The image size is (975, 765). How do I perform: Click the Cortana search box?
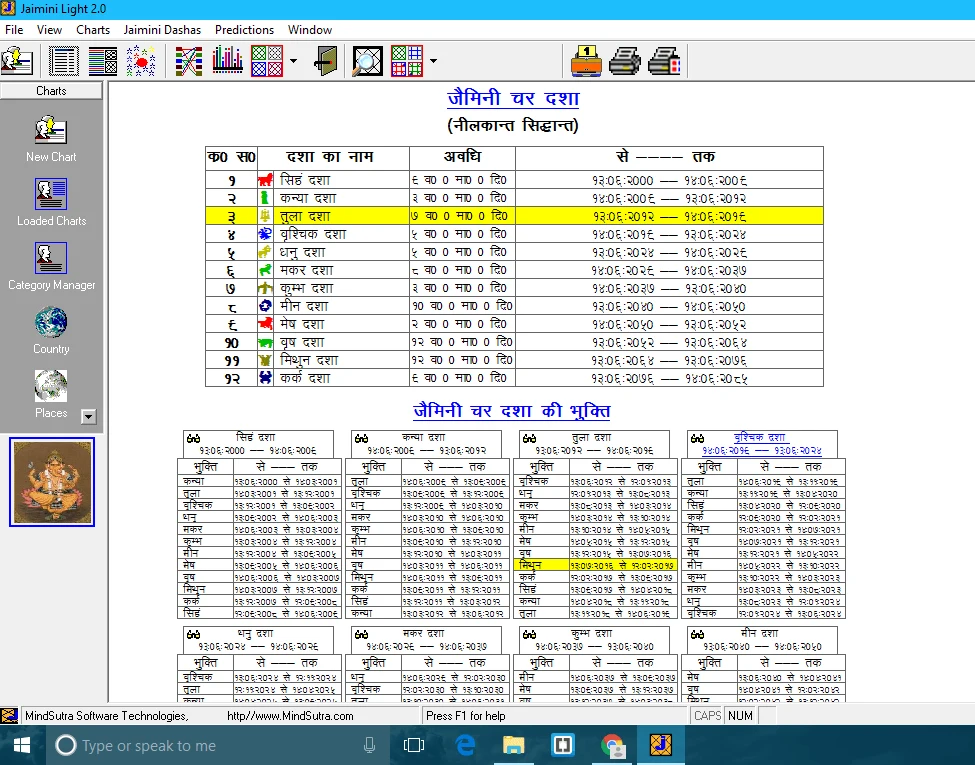216,745
